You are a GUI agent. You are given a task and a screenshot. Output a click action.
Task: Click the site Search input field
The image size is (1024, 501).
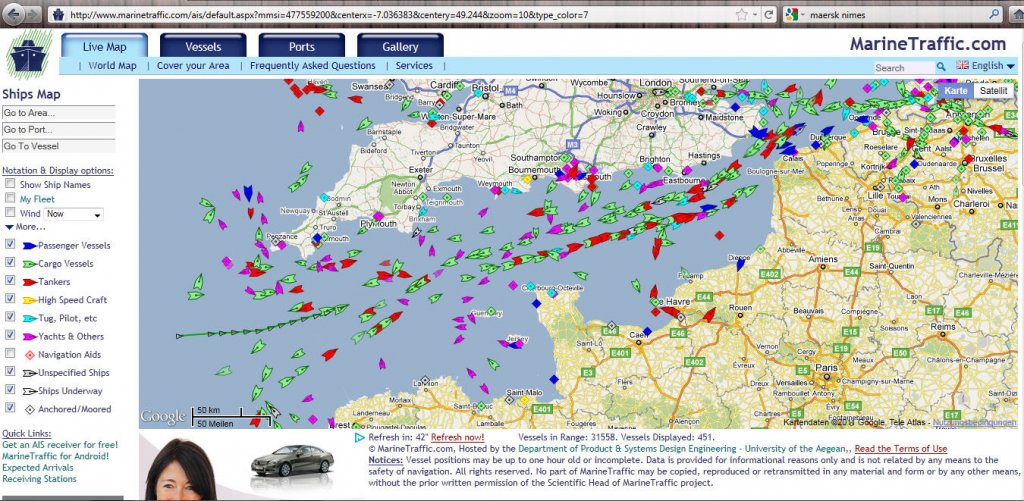tap(904, 67)
